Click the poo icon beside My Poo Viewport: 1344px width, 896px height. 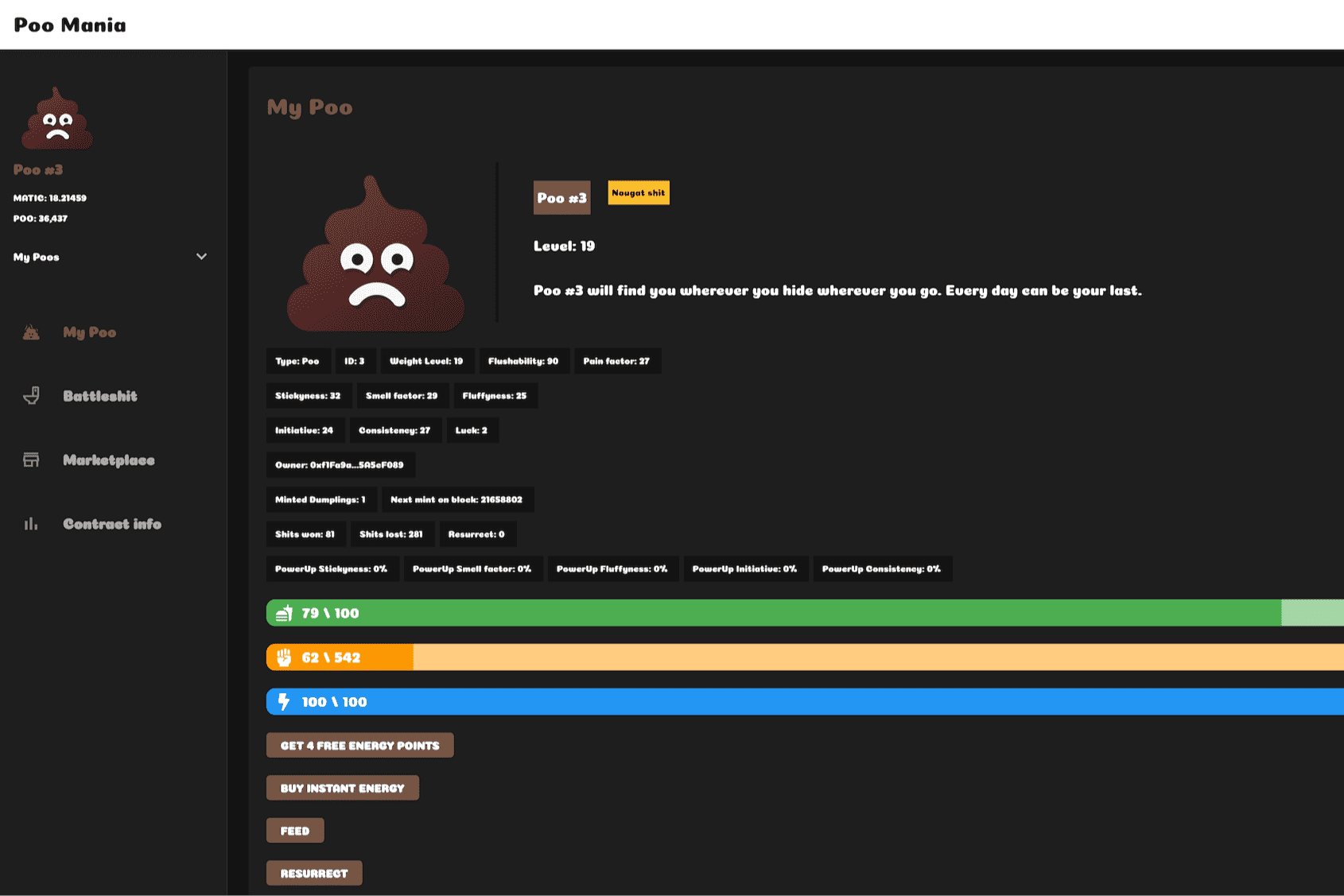pos(31,332)
